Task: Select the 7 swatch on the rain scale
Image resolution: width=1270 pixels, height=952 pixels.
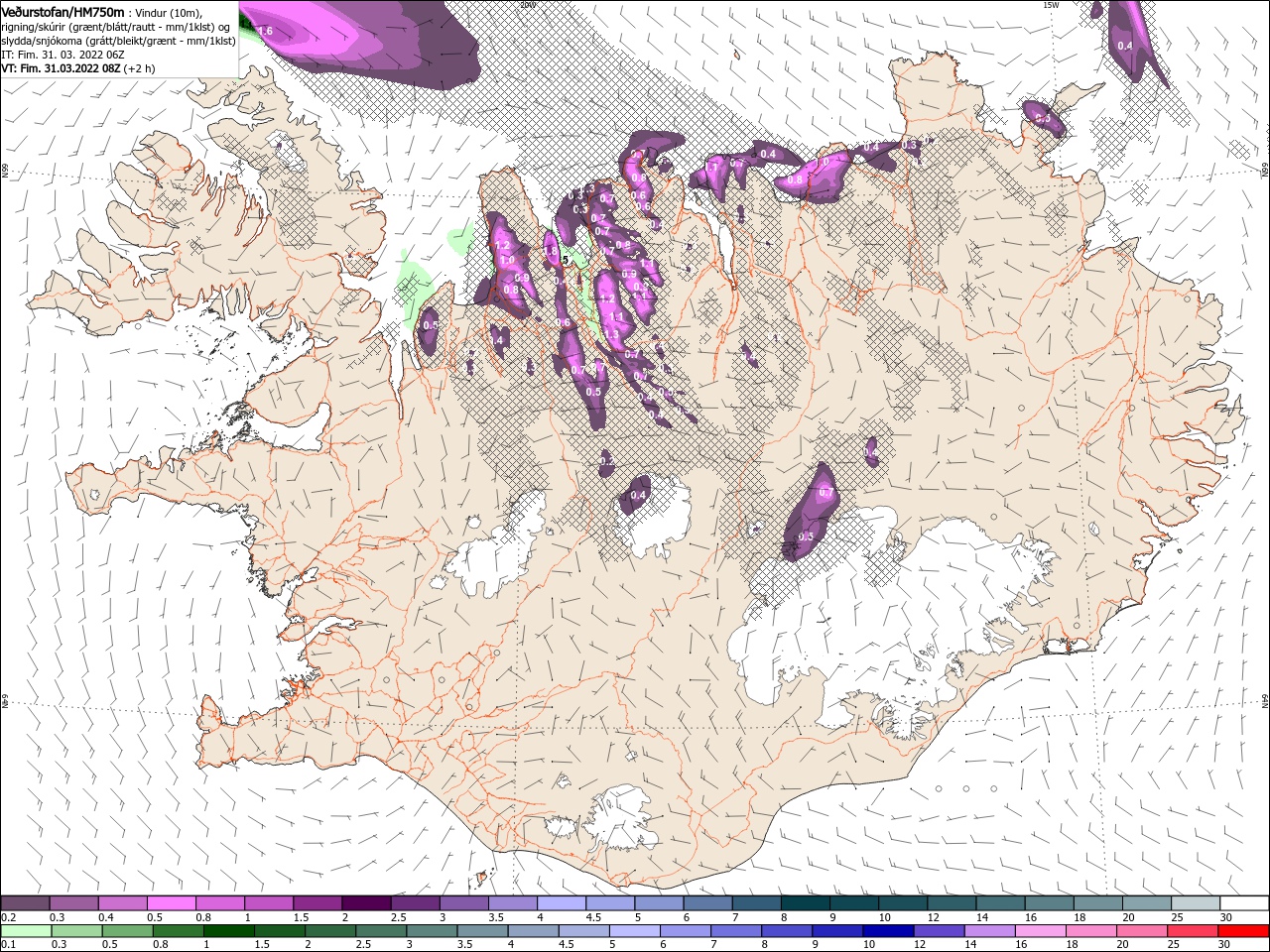Action: 737,931
